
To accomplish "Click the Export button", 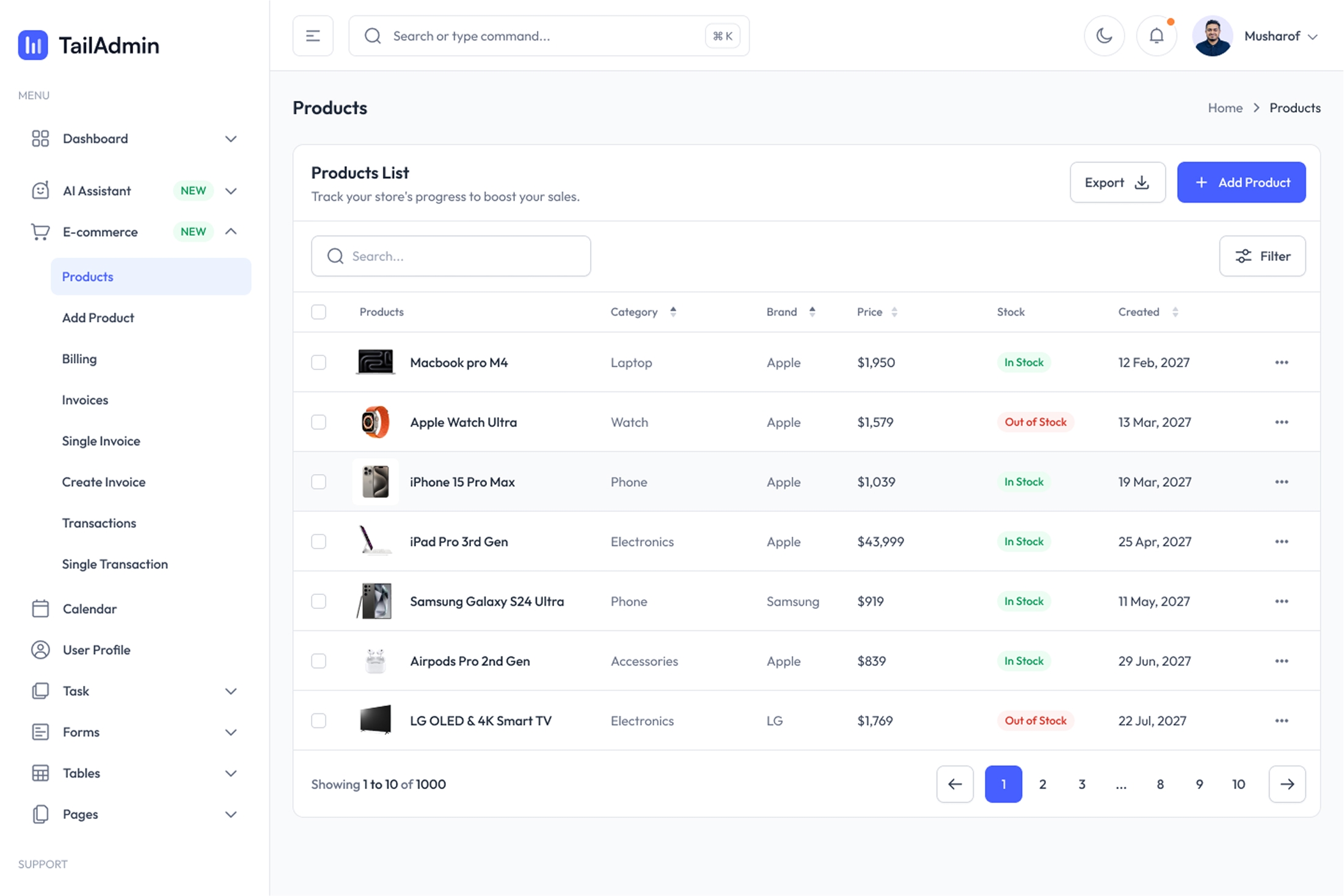I will pyautogui.click(x=1117, y=182).
